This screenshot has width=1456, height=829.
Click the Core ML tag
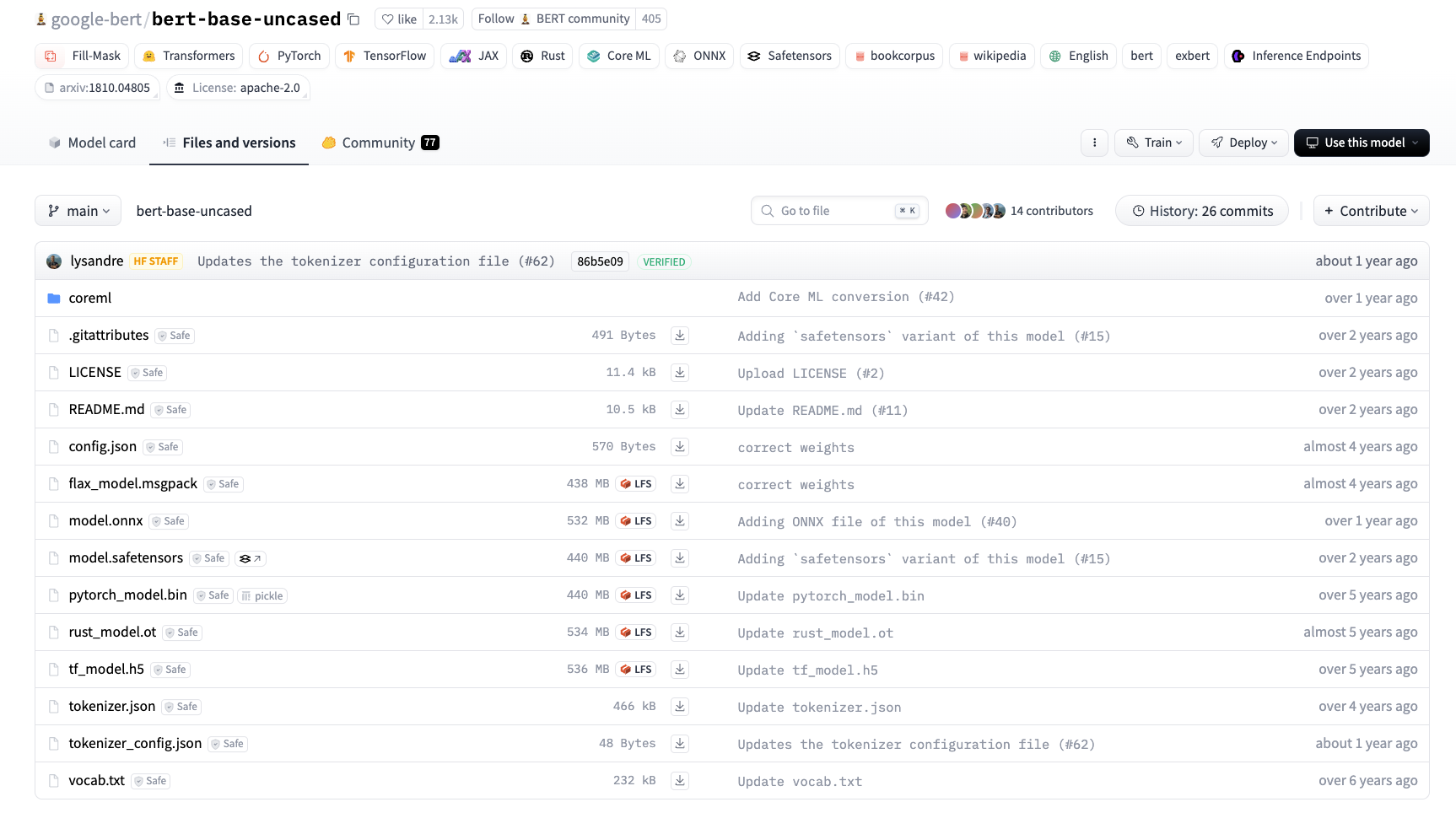tap(619, 56)
